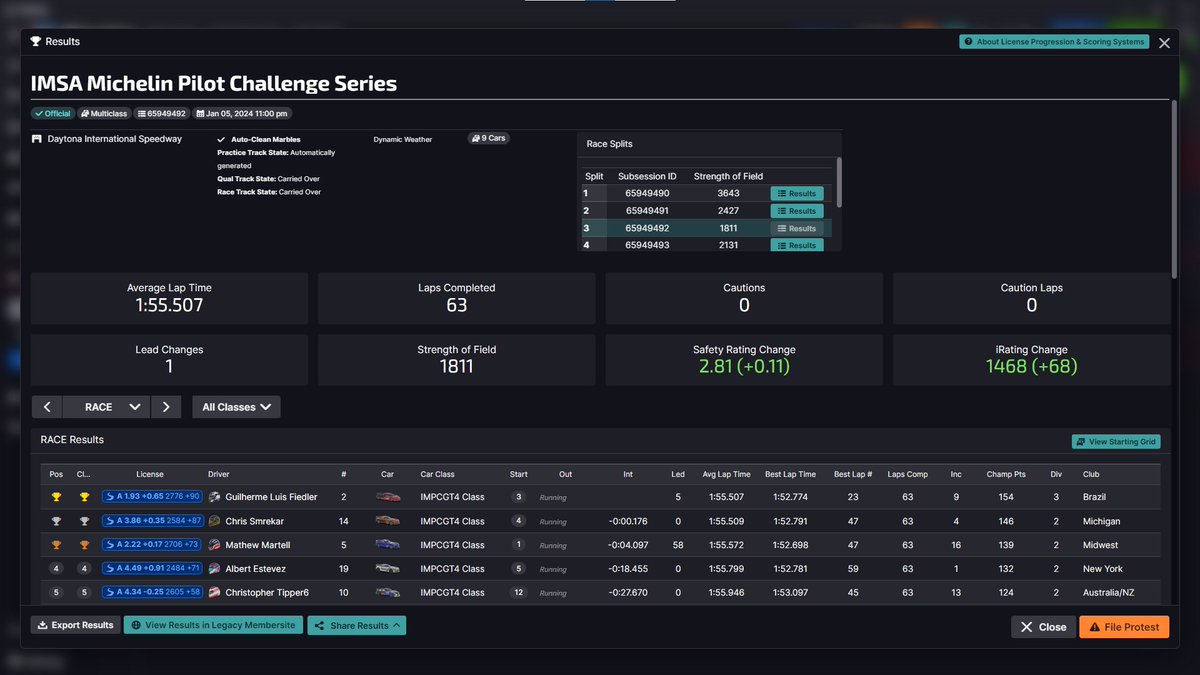Viewport: 1200px width, 675px height.
Task: Click the helmet icon next to Albert Estevez
Action: coord(215,569)
